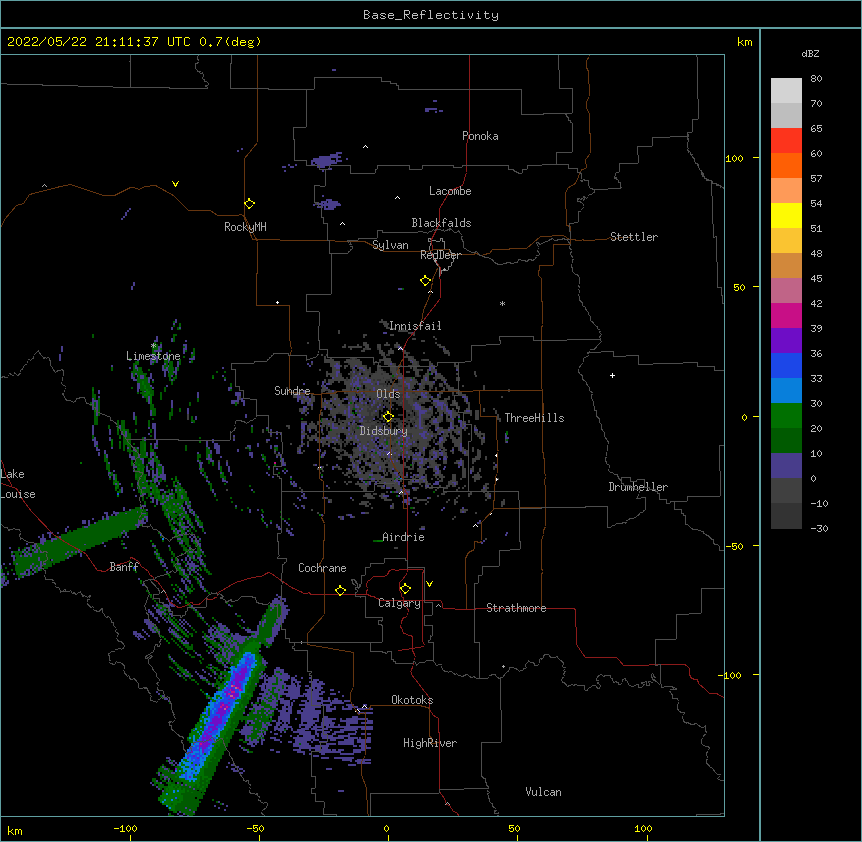Click the RockyMH label

[245, 227]
